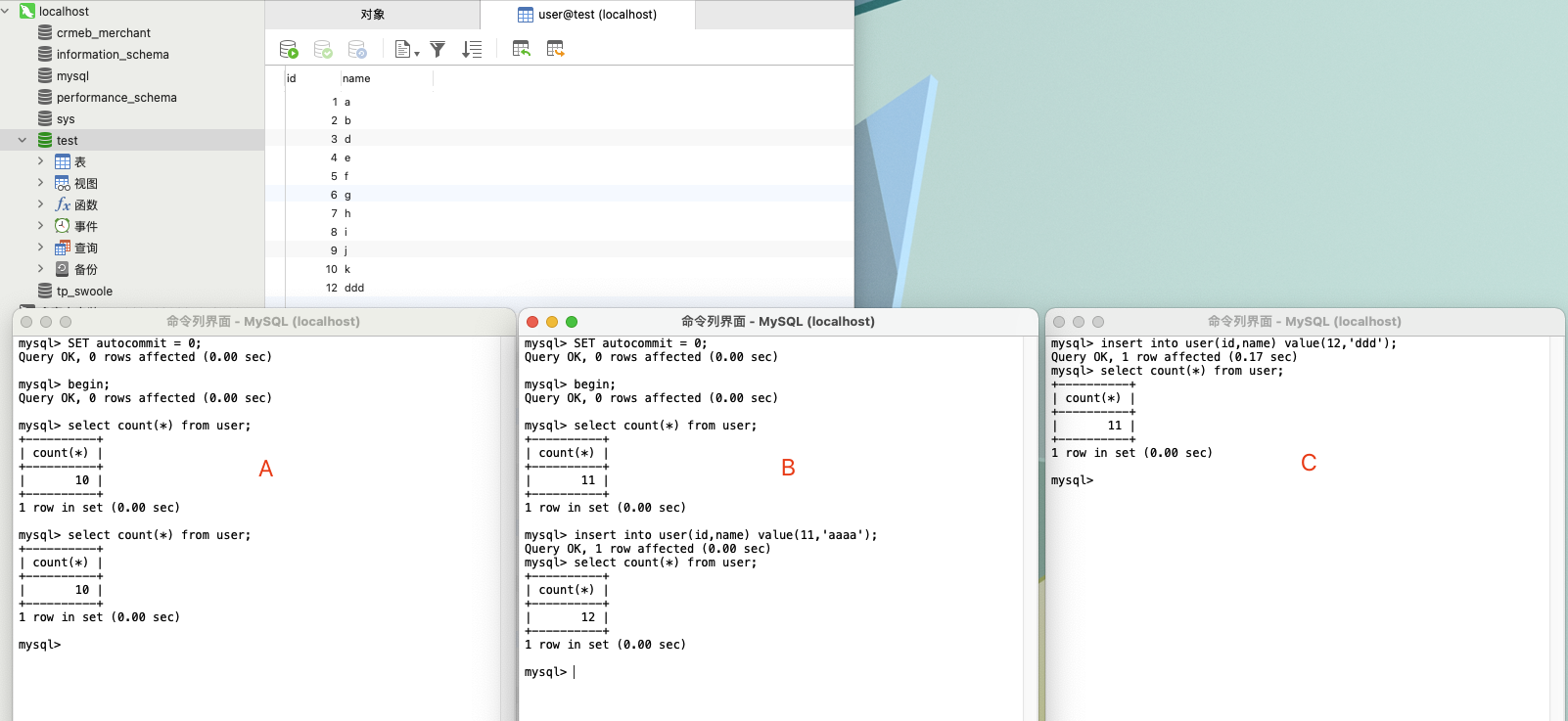Select the cell with name 'j'
1568x721 pixels.
(346, 250)
